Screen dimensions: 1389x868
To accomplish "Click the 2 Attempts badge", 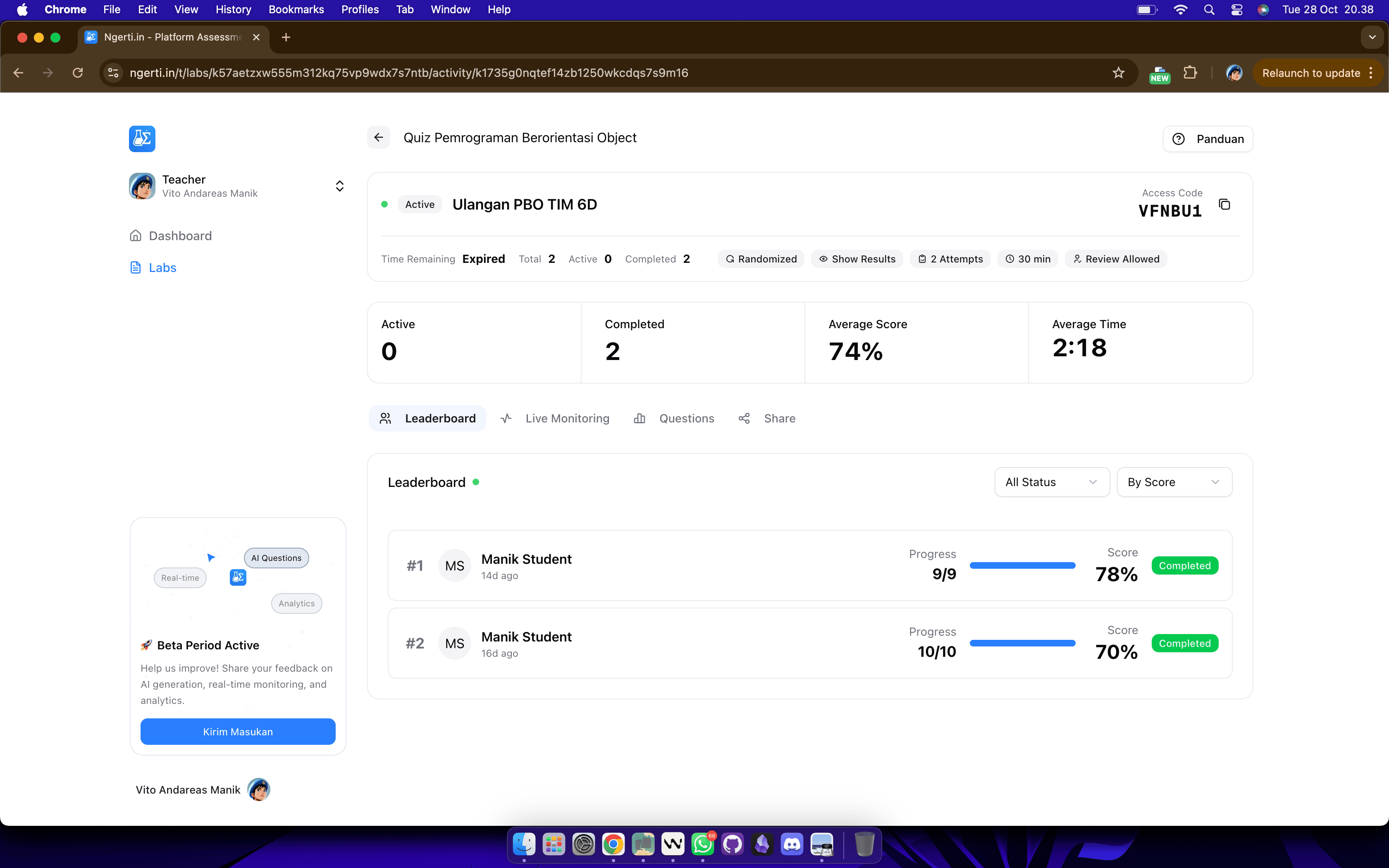I will [950, 259].
